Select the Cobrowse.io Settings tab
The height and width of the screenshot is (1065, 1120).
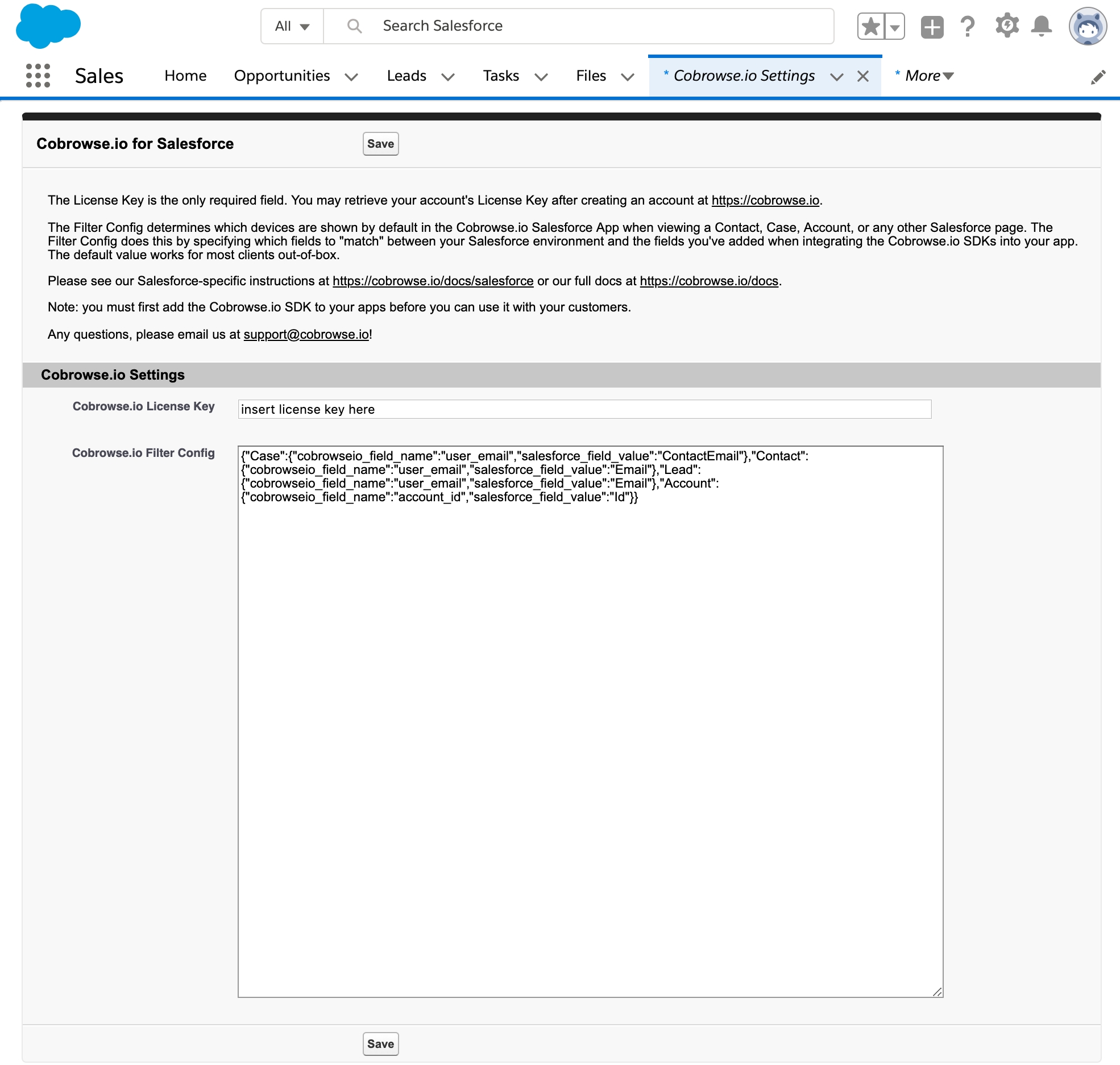[744, 76]
